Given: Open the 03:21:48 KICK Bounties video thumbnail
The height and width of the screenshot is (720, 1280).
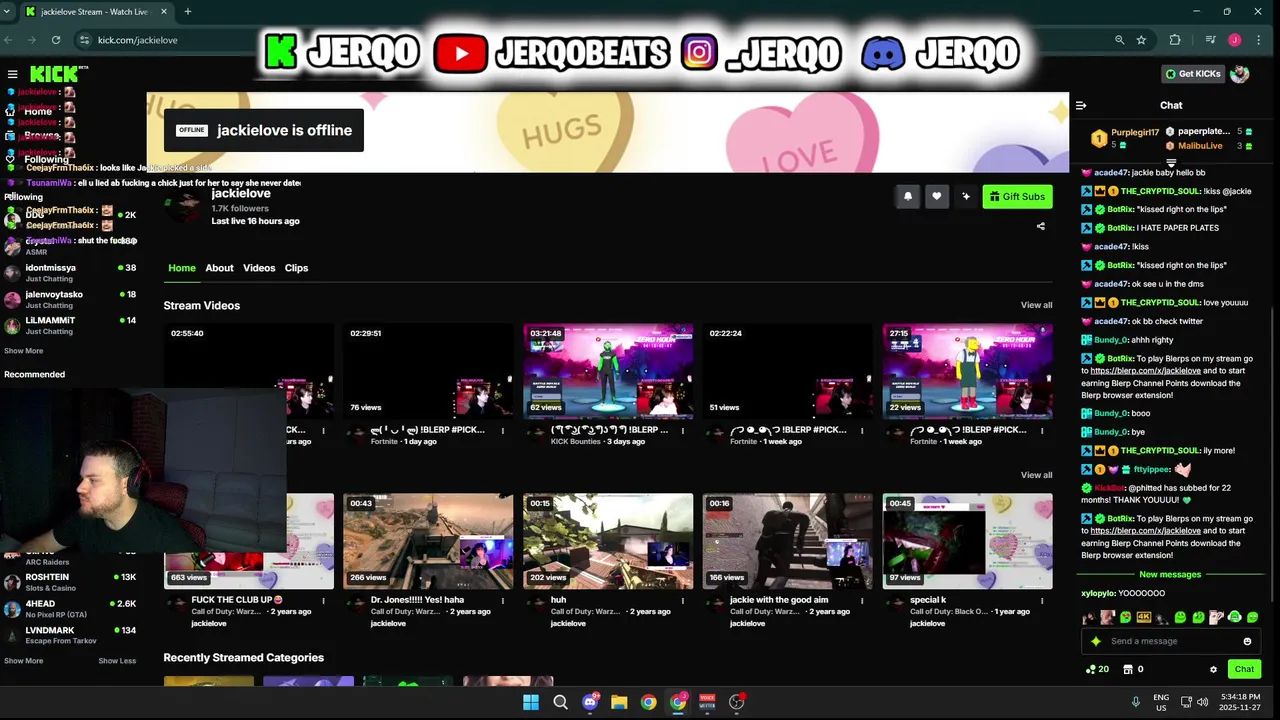Looking at the screenshot, I should click(x=608, y=370).
